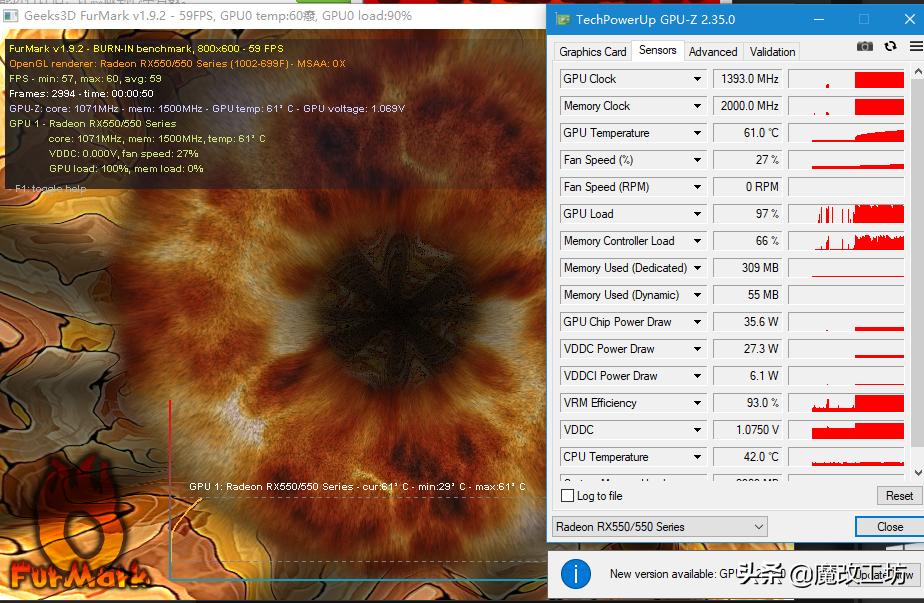Expand the GPU Clock sensor dropdown
The height and width of the screenshot is (603, 924).
pos(697,79)
